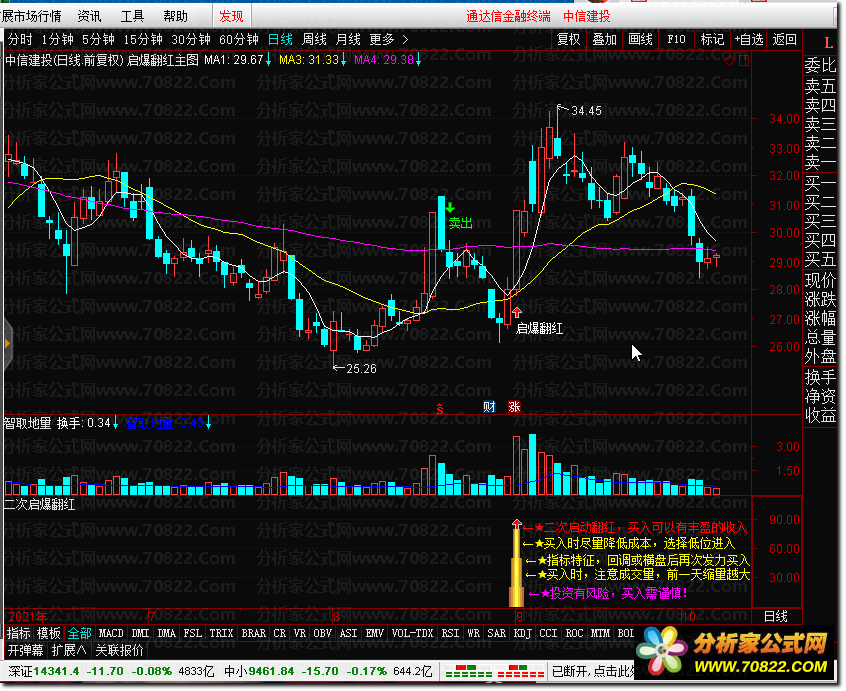Add stock via +自选 button
The height and width of the screenshot is (691, 846).
coord(748,39)
